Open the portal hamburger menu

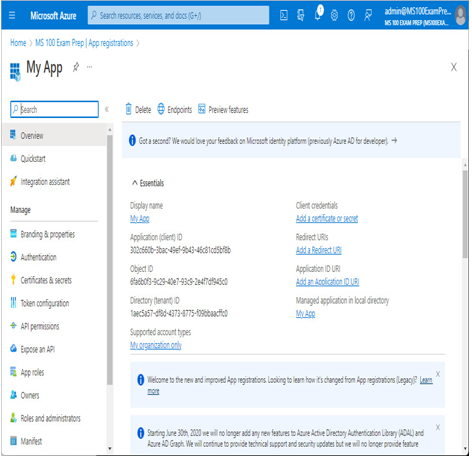tap(12, 15)
